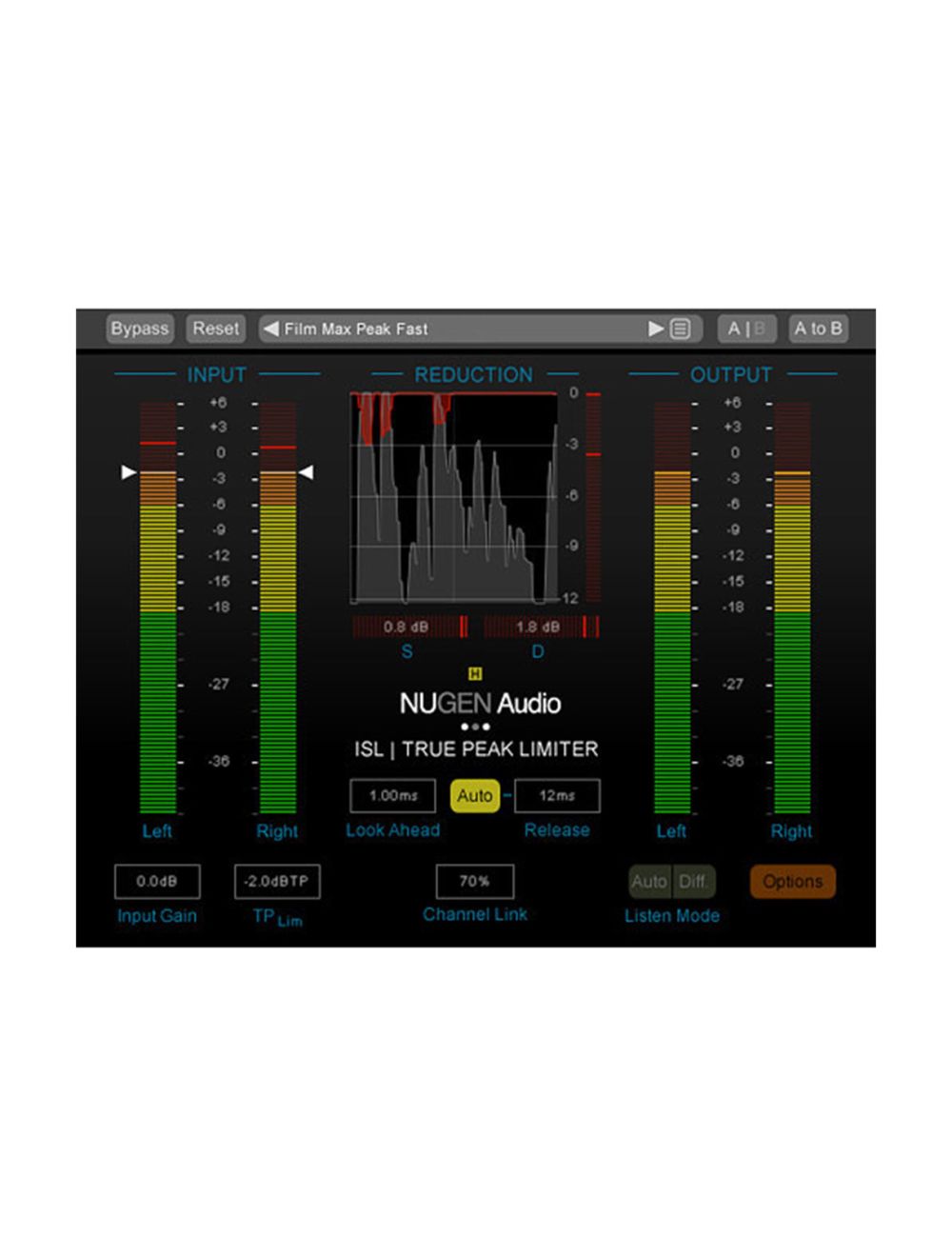The height and width of the screenshot is (1257, 952).
Task: Click the A|B comparison icon
Action: 748,329
